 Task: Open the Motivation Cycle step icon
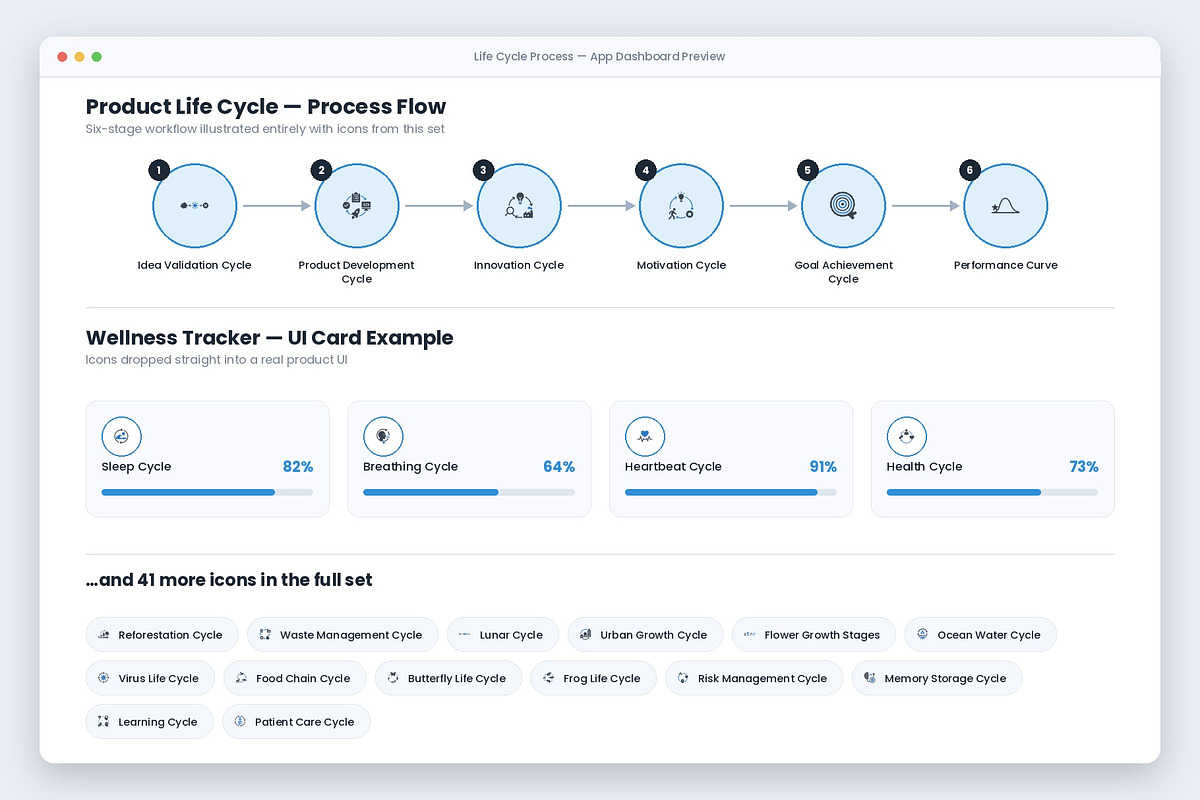(681, 205)
